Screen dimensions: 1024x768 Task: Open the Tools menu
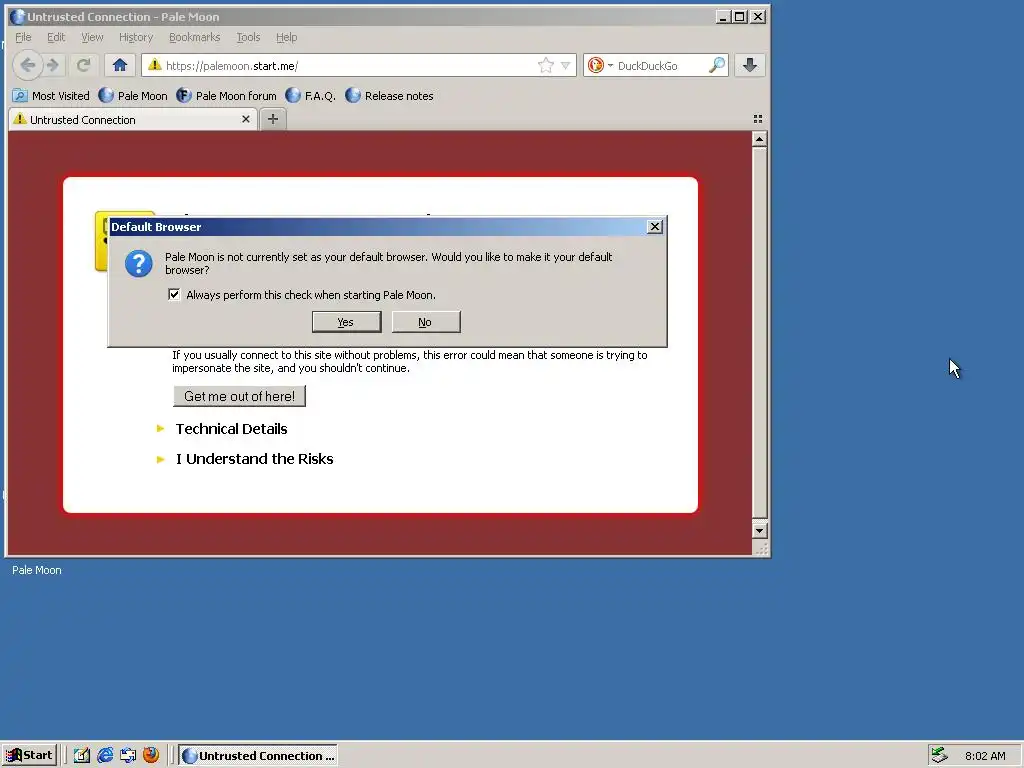pyautogui.click(x=248, y=37)
